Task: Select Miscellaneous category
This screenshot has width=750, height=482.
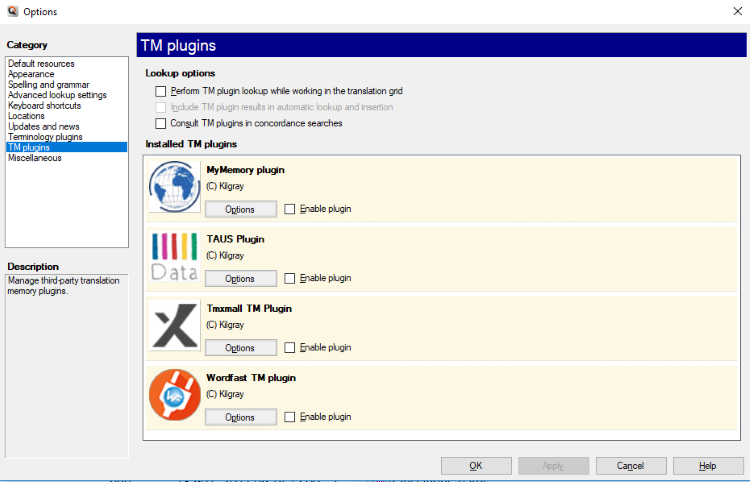Action: (66, 158)
